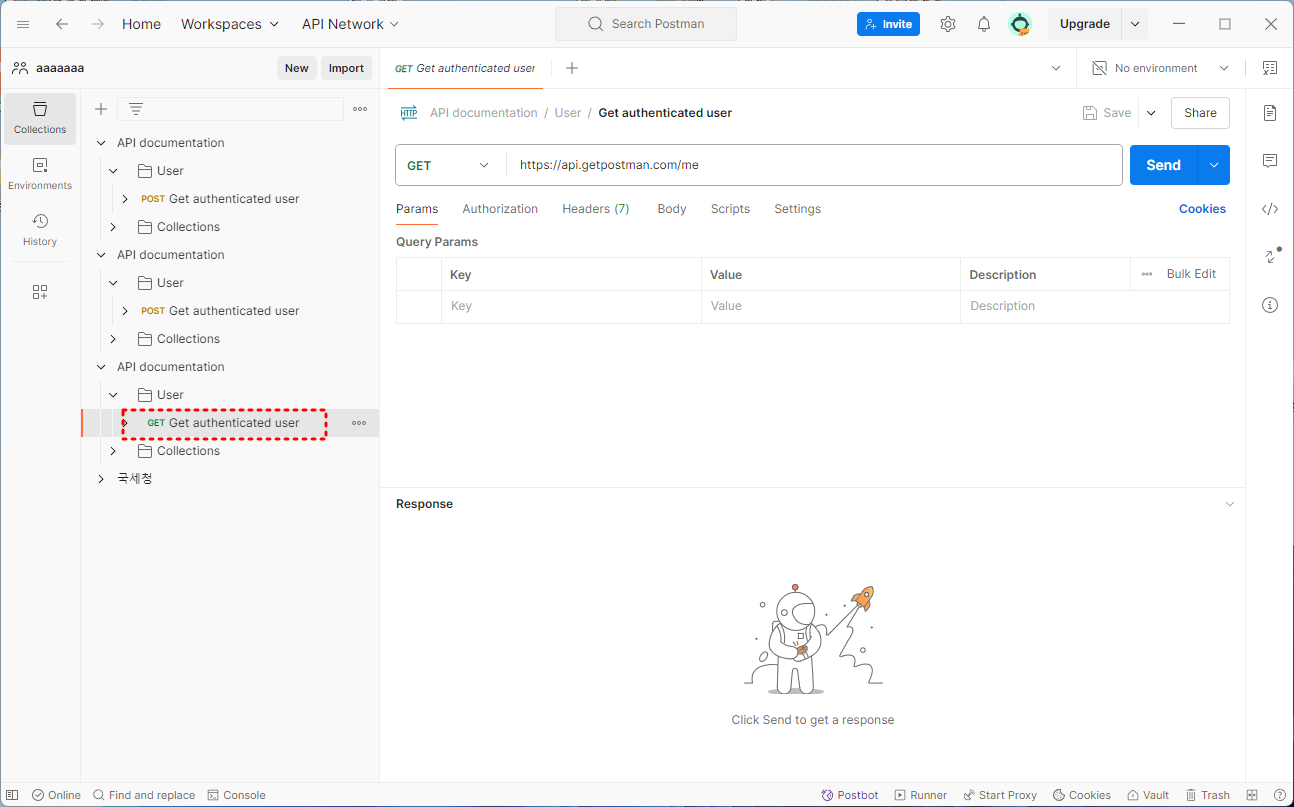Click the query param Value field
The image size is (1294, 807).
(831, 306)
